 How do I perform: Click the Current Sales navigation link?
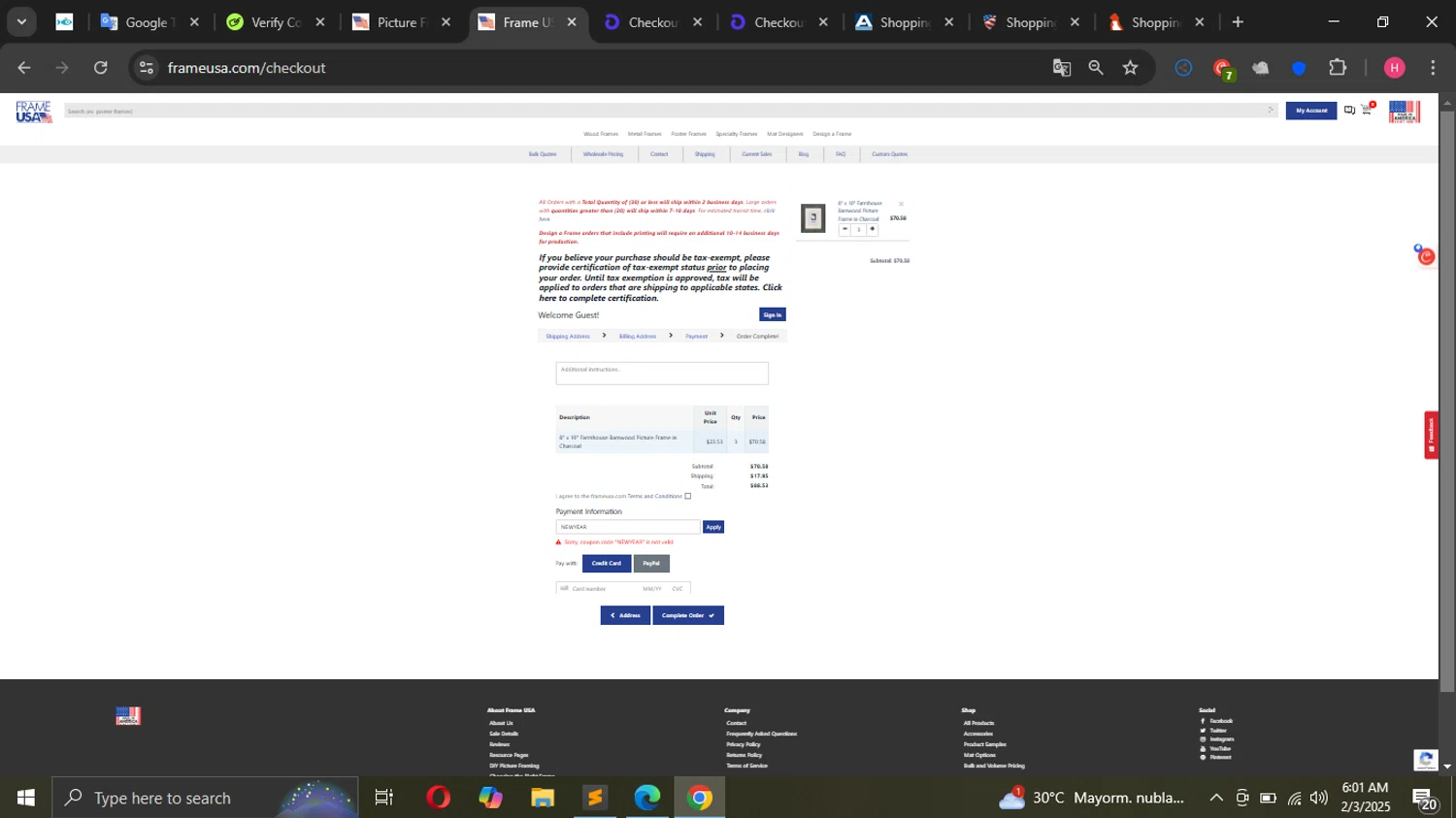pyautogui.click(x=757, y=154)
